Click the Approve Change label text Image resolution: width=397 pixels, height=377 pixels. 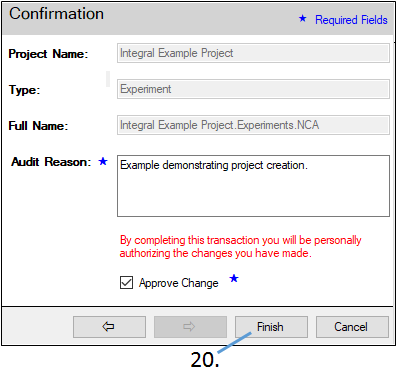pyautogui.click(x=179, y=283)
